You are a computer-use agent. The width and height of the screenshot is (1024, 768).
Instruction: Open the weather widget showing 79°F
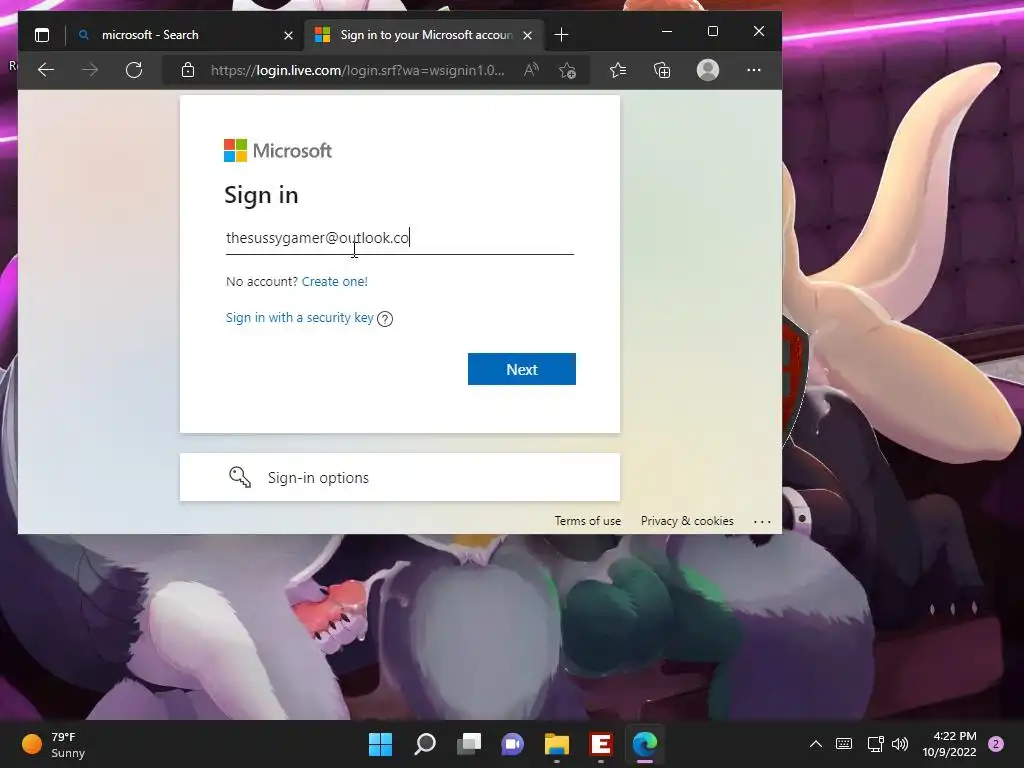[54, 744]
